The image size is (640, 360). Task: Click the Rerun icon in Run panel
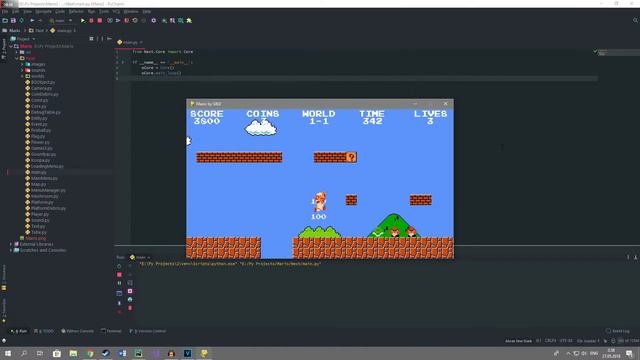(x=119, y=266)
